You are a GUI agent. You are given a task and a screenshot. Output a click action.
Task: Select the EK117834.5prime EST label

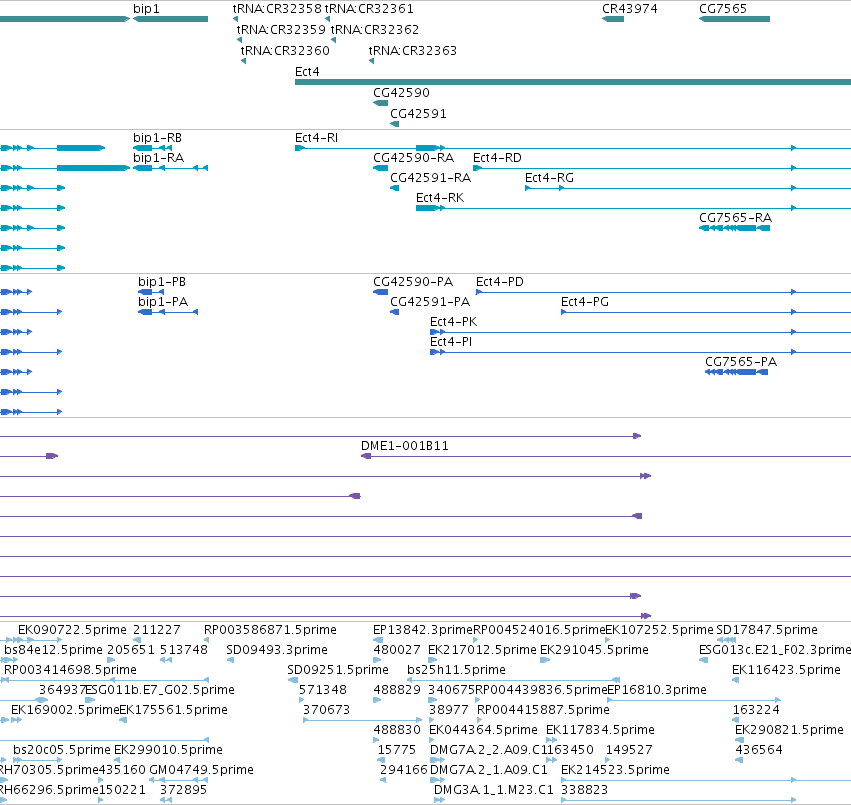[x=600, y=730]
